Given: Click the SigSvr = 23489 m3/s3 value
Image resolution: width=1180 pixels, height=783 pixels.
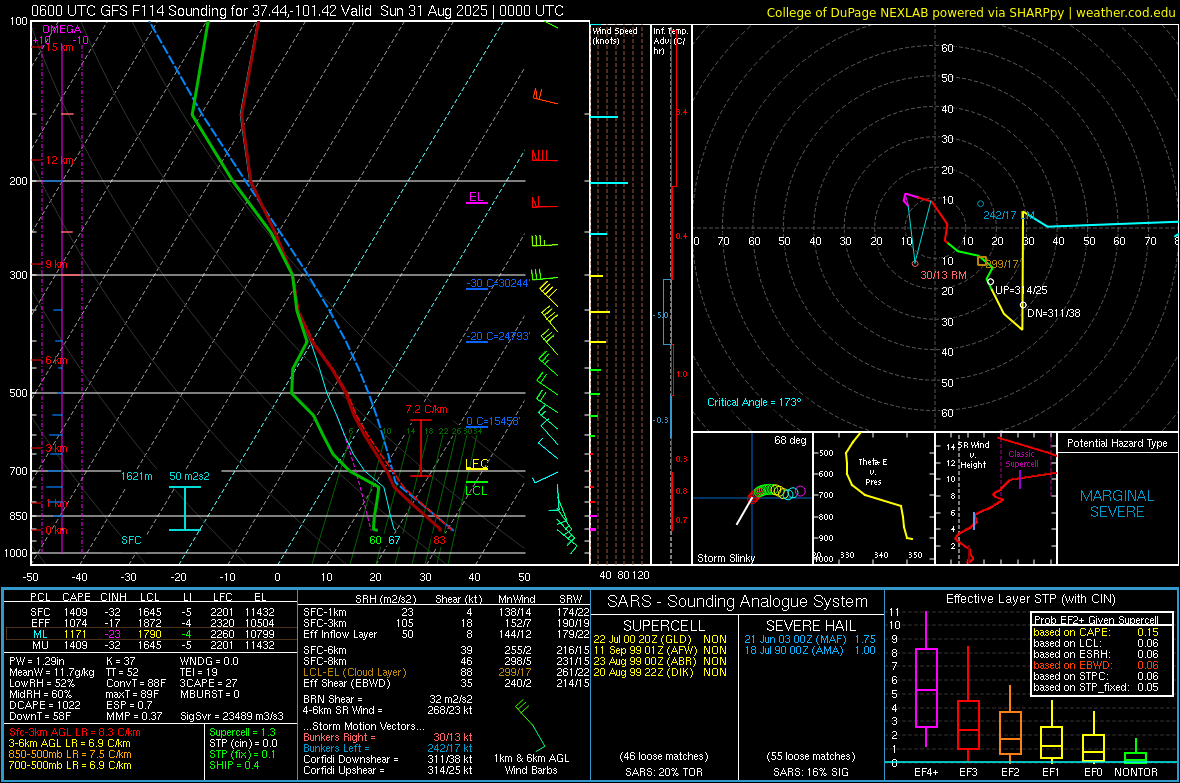Looking at the screenshot, I should [x=232, y=716].
